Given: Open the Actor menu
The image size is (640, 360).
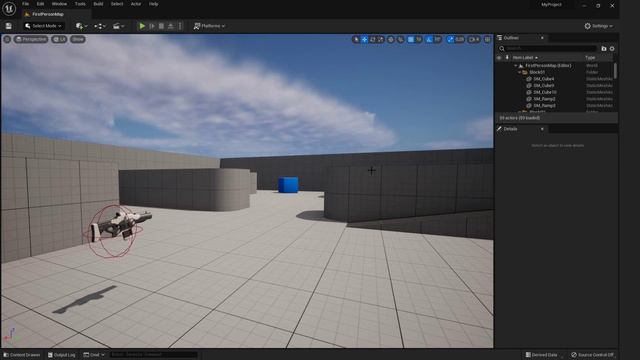Looking at the screenshot, I should 136,4.
